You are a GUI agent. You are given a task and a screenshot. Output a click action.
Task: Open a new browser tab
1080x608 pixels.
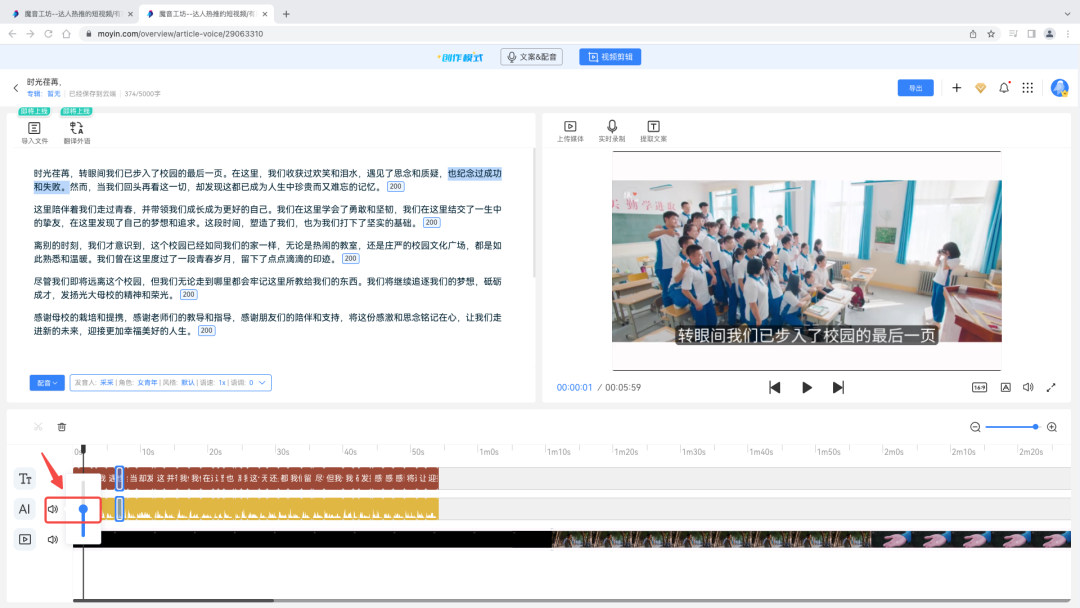point(286,14)
